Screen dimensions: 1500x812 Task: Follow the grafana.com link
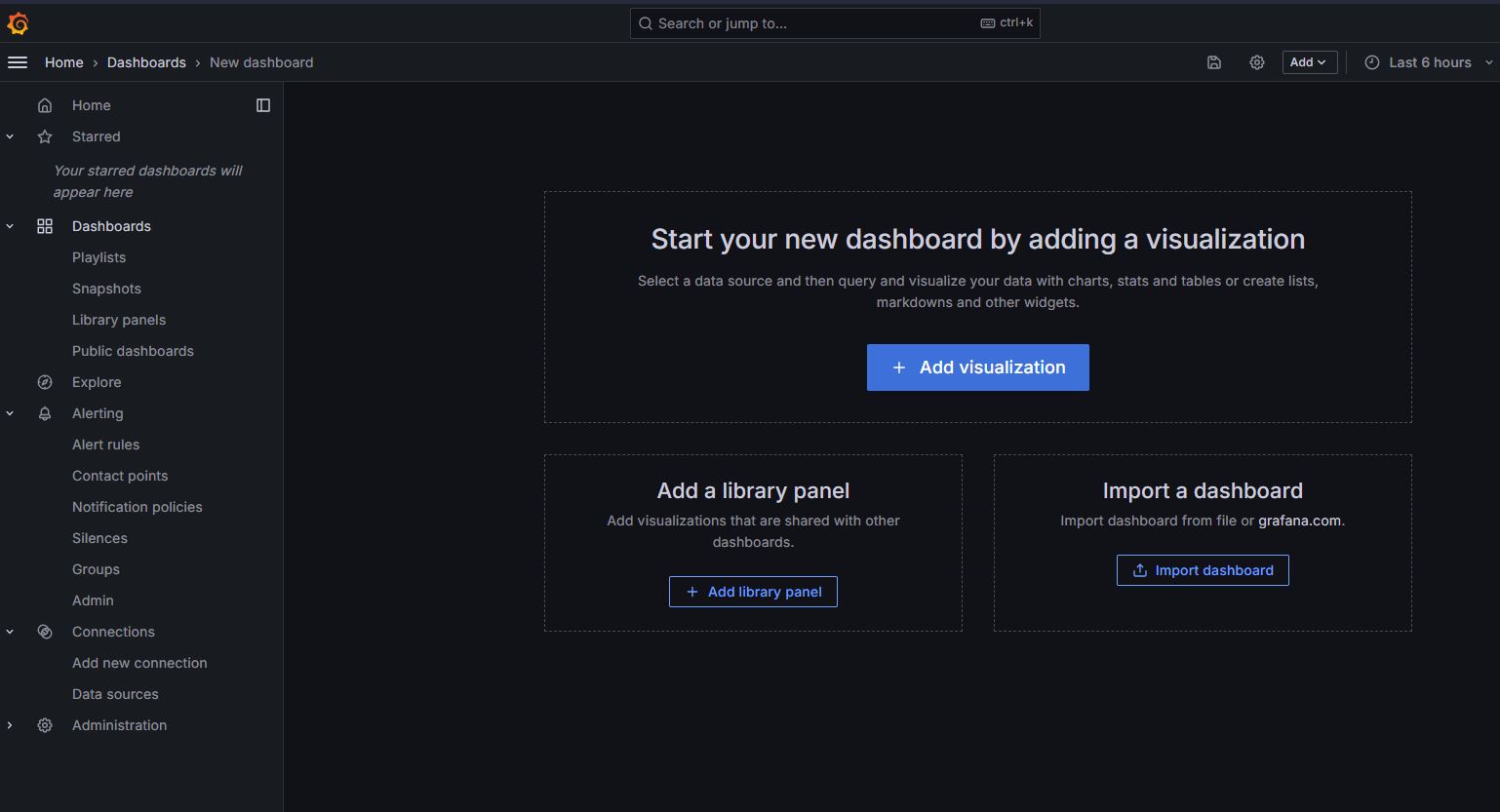(1299, 521)
